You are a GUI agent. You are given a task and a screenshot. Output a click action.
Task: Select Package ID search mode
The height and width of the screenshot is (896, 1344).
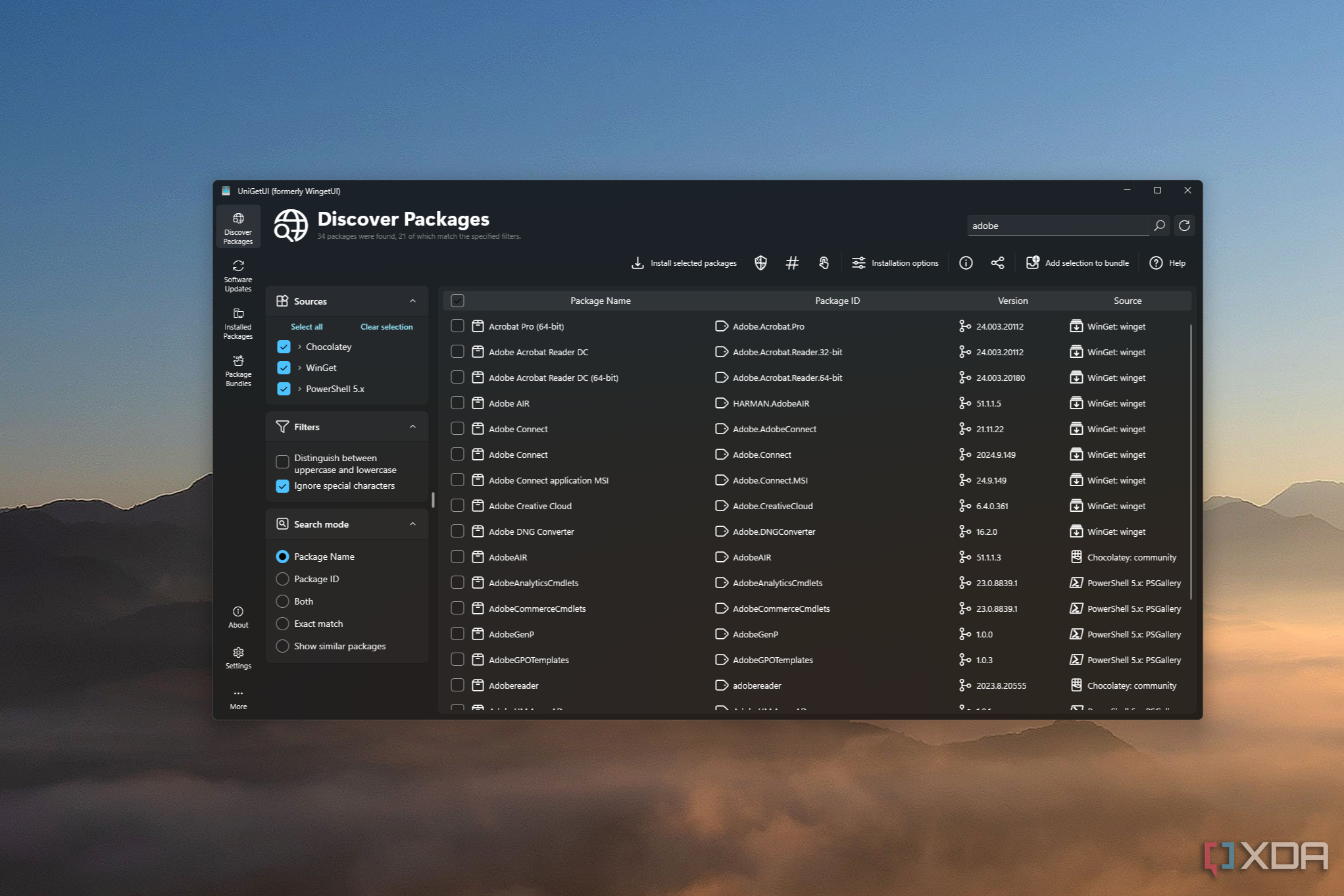click(282, 579)
